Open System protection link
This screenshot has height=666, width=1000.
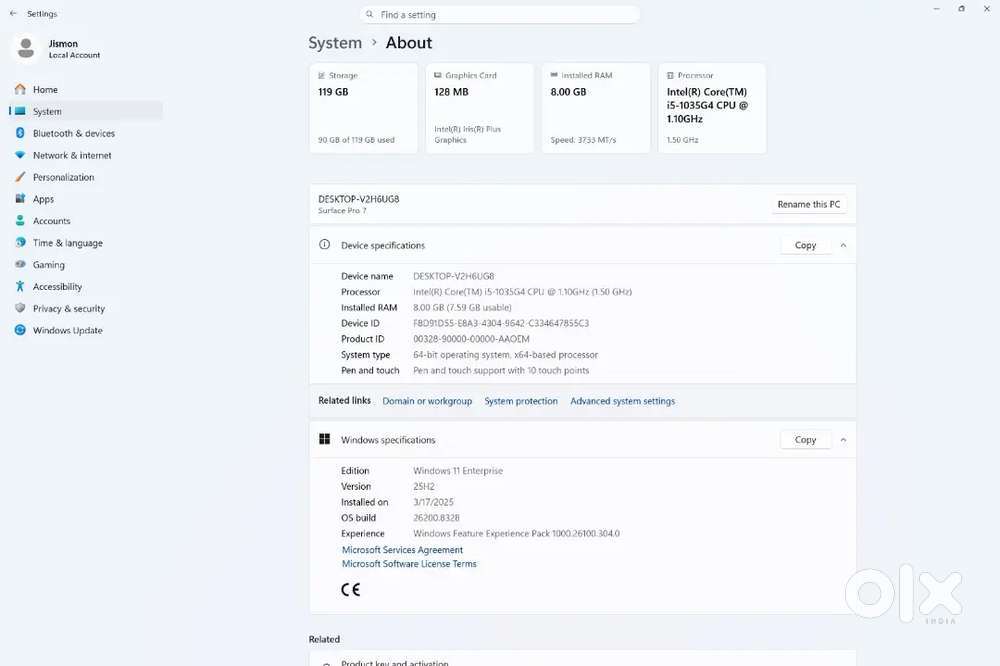pyautogui.click(x=521, y=401)
